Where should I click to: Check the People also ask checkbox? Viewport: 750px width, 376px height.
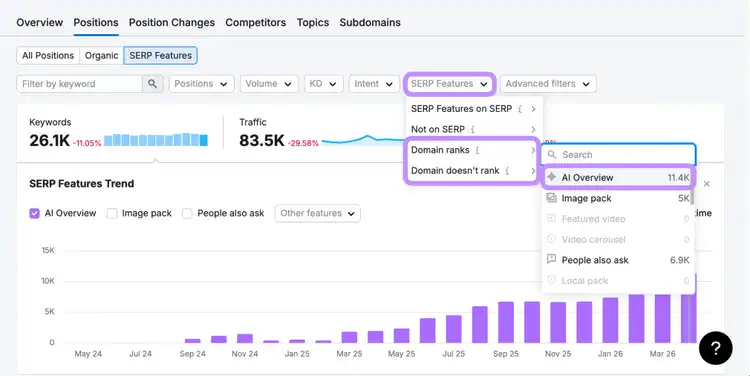point(188,213)
